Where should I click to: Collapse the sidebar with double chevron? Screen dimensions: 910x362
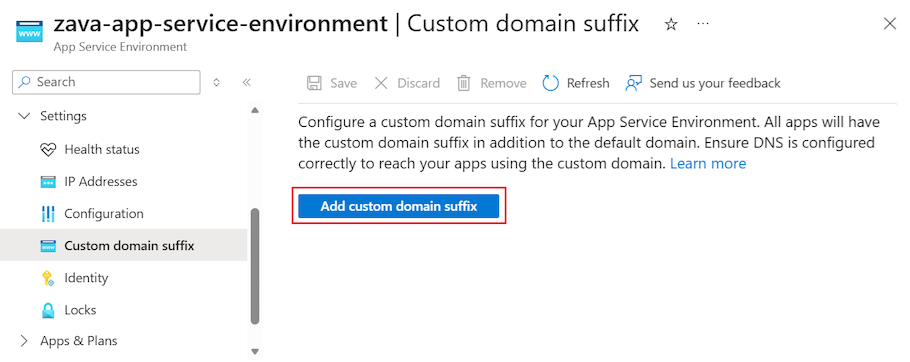247,82
